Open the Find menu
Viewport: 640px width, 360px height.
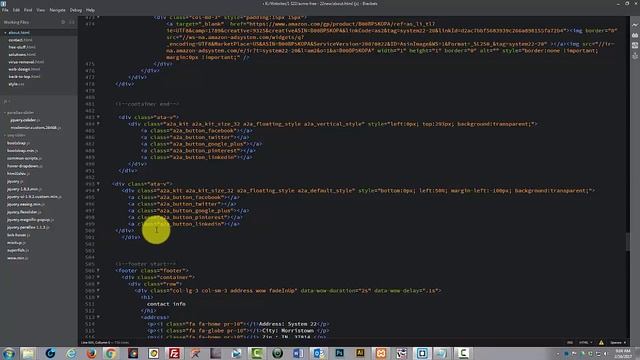tap(28, 10)
